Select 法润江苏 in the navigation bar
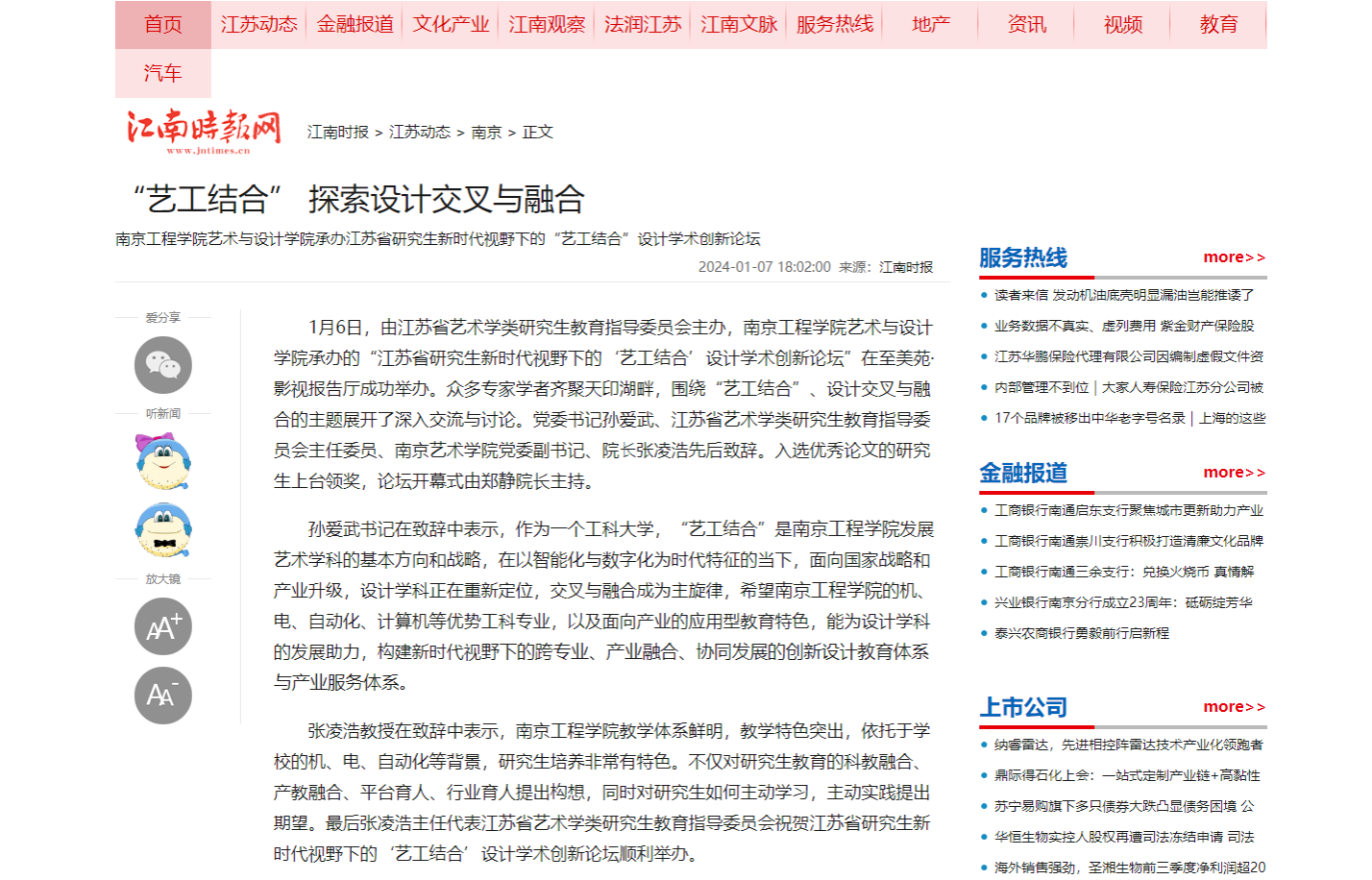This screenshot has height=880, width=1372. (643, 25)
